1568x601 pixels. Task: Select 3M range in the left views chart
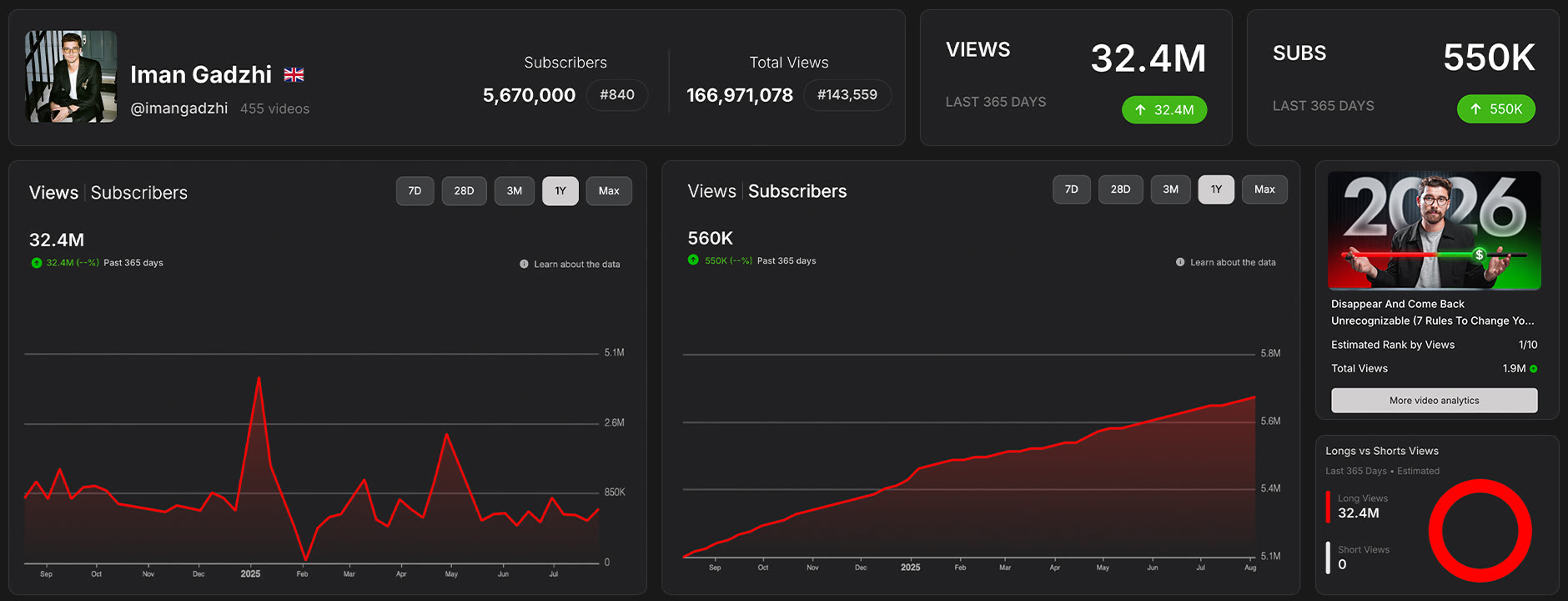click(515, 191)
